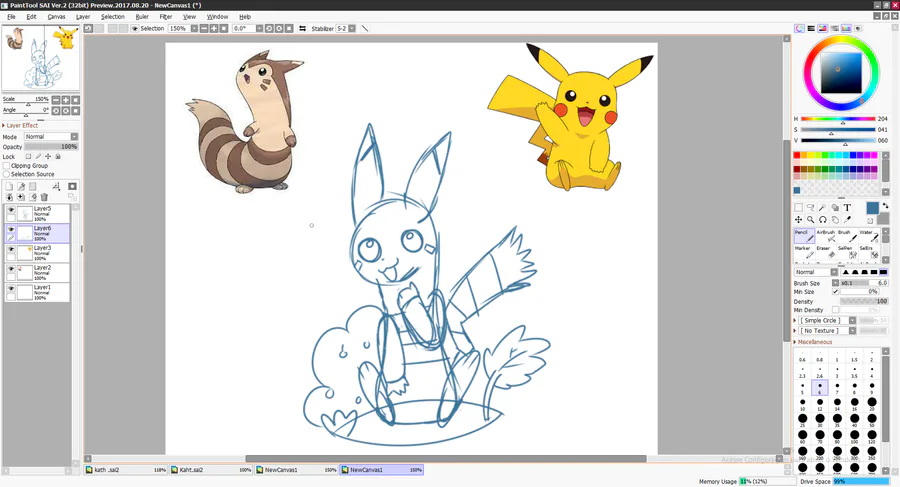The width and height of the screenshot is (900, 487).
Task: Open the Canvas menu
Action: pos(56,17)
